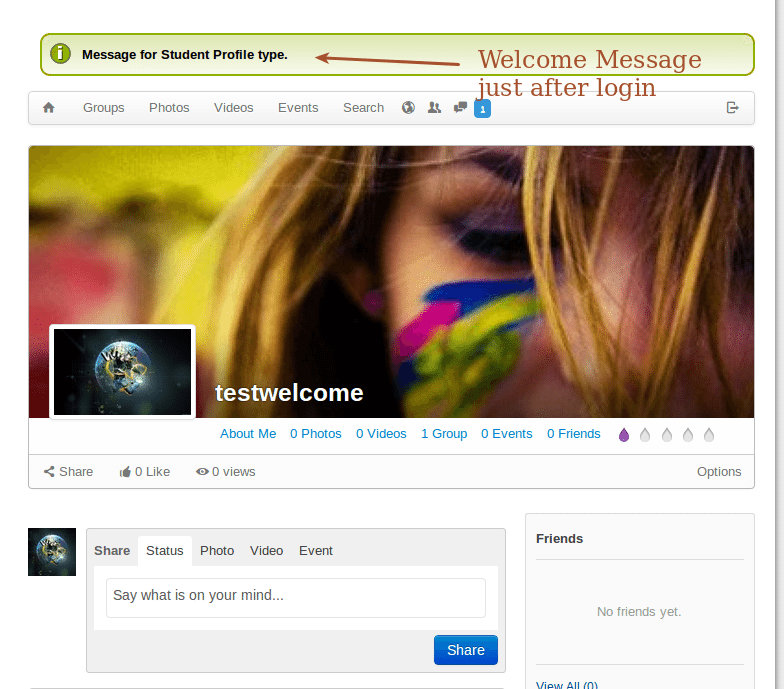Click the profile Share icon link

tap(69, 472)
